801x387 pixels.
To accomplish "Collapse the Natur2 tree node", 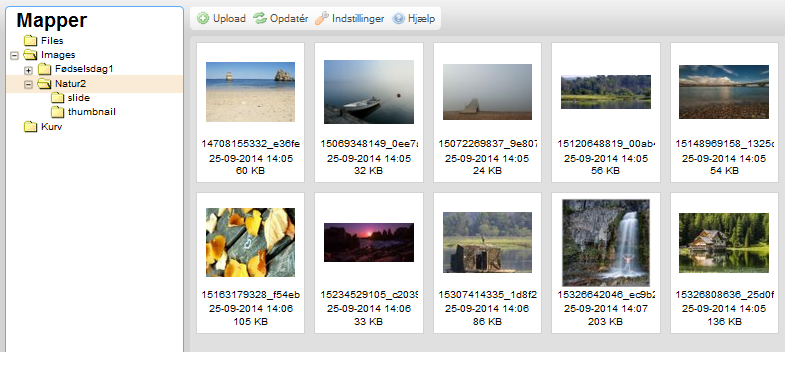I will [x=29, y=84].
